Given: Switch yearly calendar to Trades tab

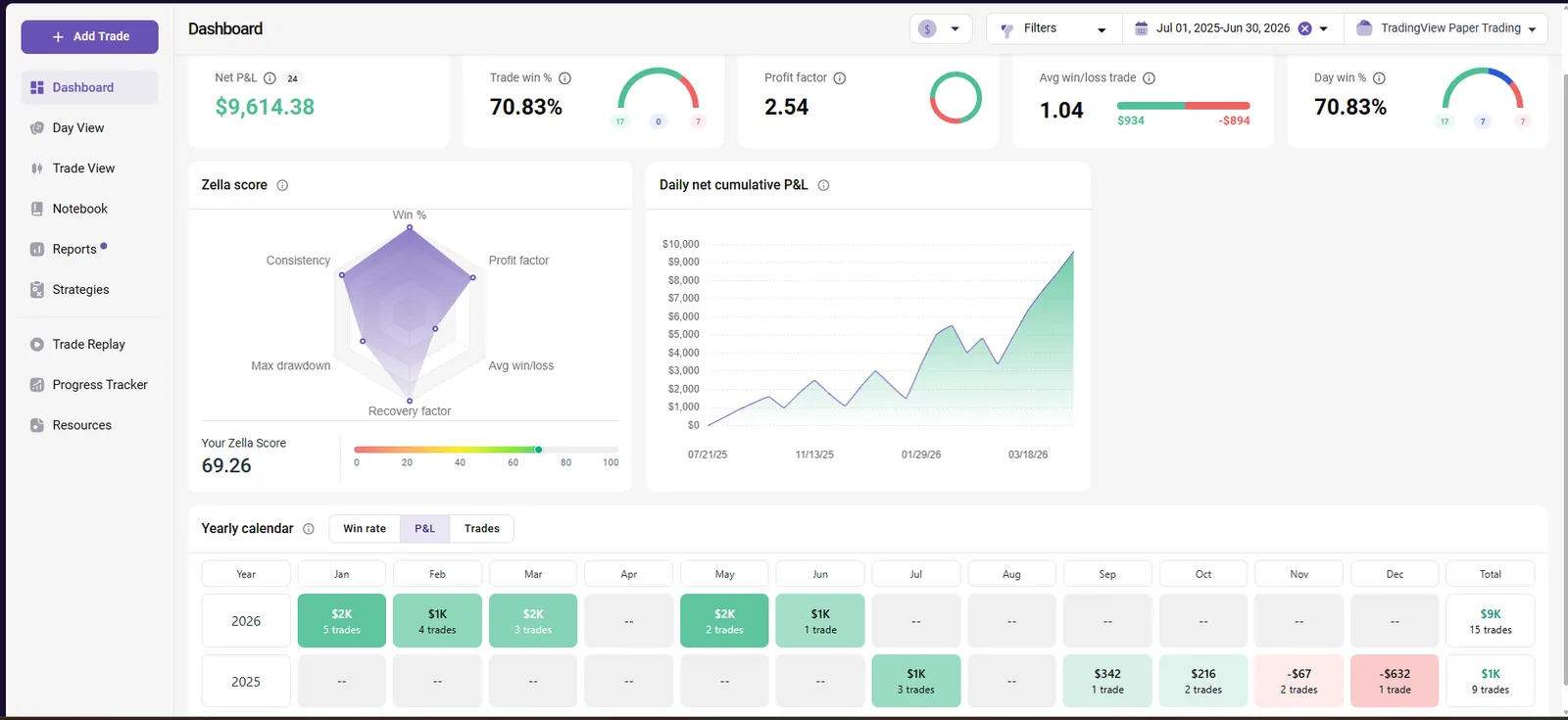Looking at the screenshot, I should [x=481, y=529].
